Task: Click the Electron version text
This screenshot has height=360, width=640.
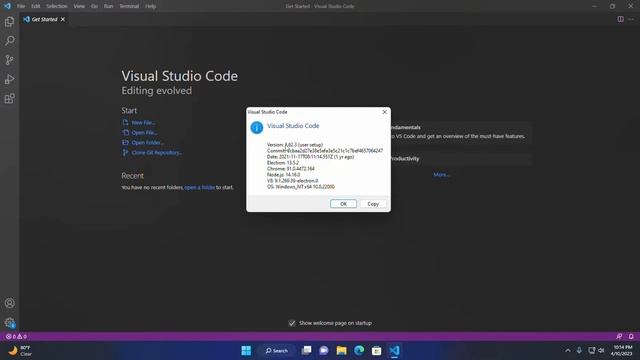Action: (283, 163)
